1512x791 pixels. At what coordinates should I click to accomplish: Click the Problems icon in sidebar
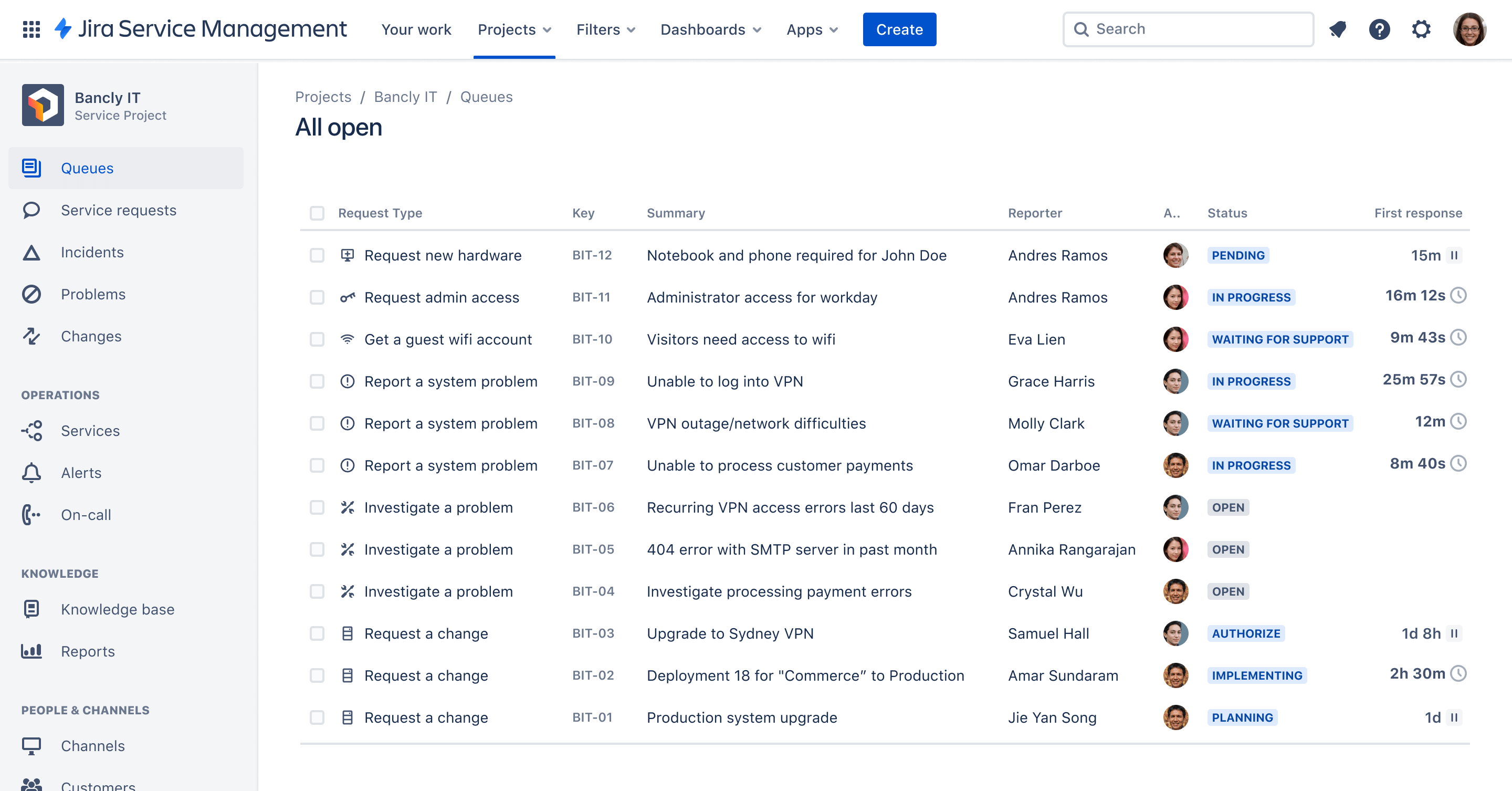tap(32, 293)
